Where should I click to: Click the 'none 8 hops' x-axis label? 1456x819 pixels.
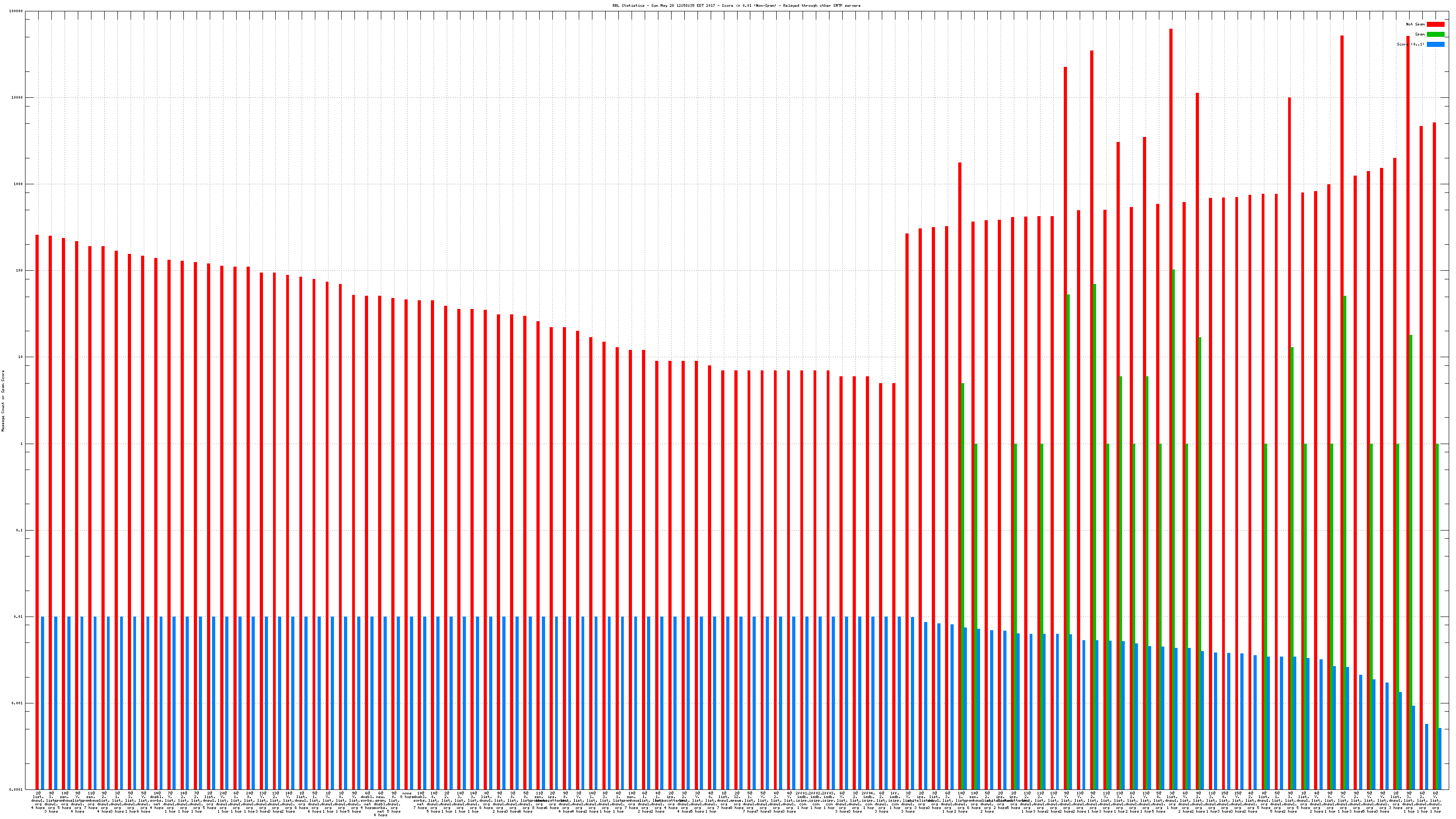click(x=407, y=795)
